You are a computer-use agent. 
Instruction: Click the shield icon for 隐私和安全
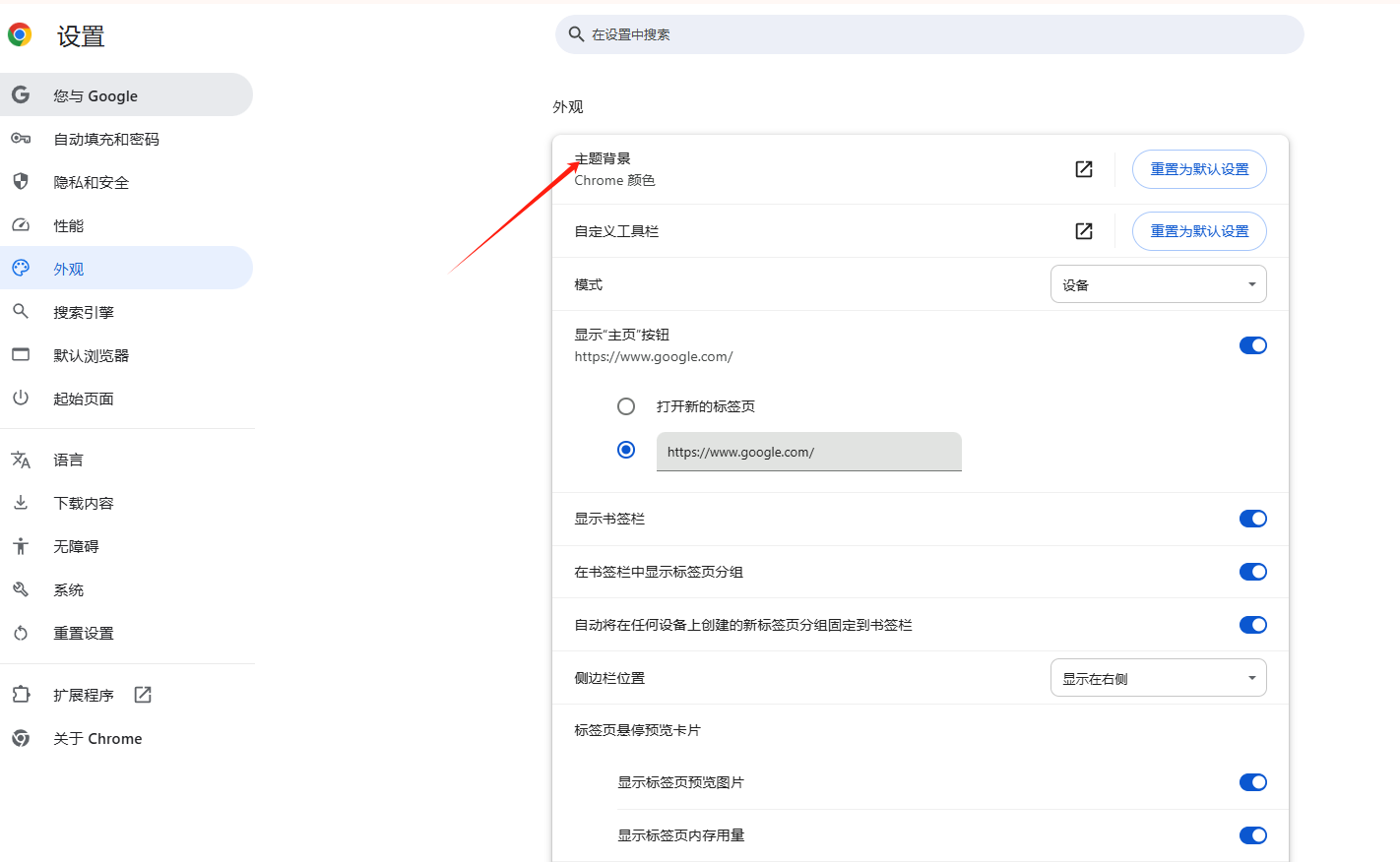point(21,182)
